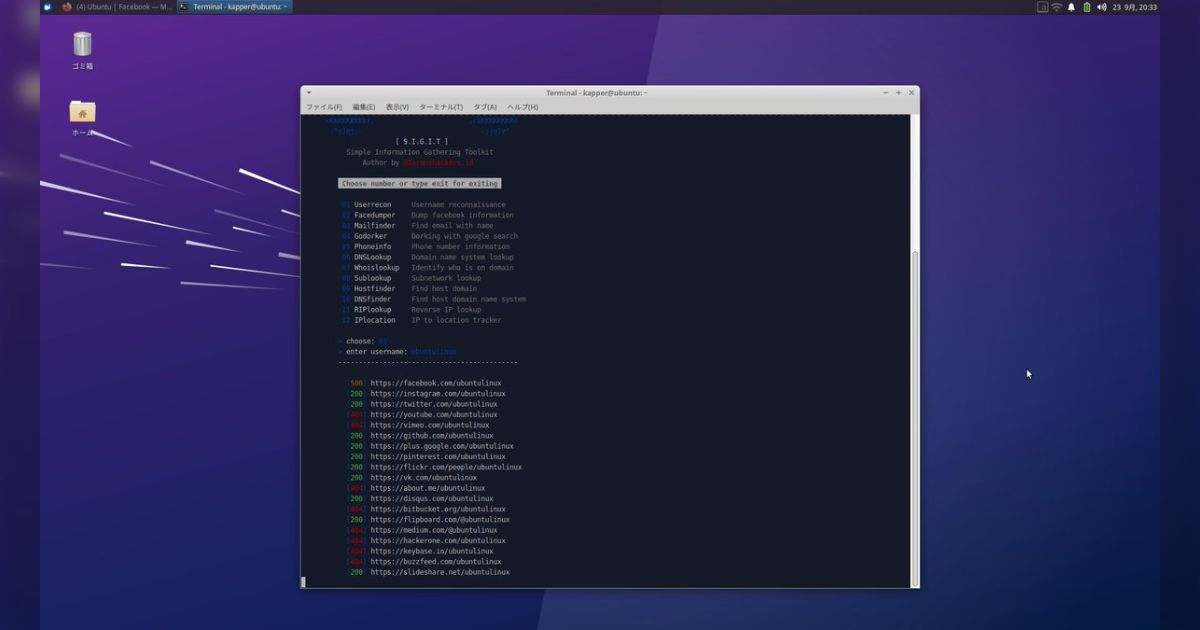Viewport: 1200px width, 630px height.
Task: Click the keyboard input indicator in the tray
Action: pyautogui.click(x=1043, y=5)
